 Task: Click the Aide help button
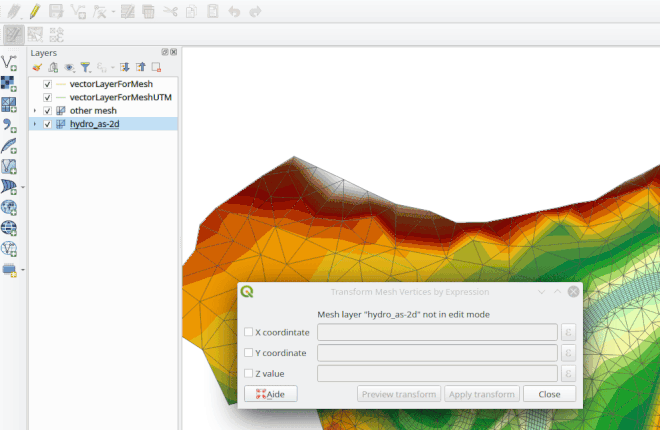[270, 394]
